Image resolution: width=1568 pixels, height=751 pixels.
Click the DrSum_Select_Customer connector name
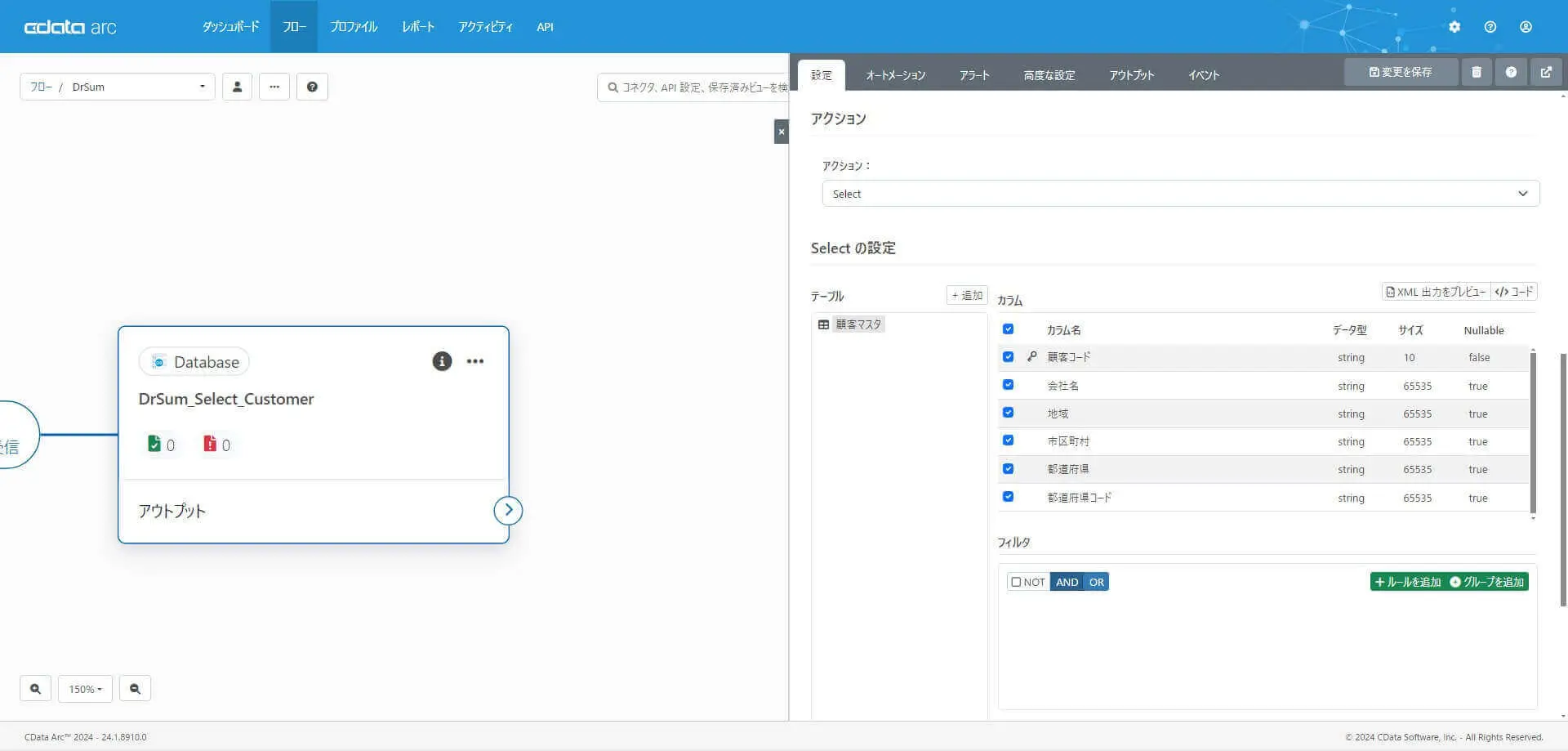pyautogui.click(x=226, y=399)
